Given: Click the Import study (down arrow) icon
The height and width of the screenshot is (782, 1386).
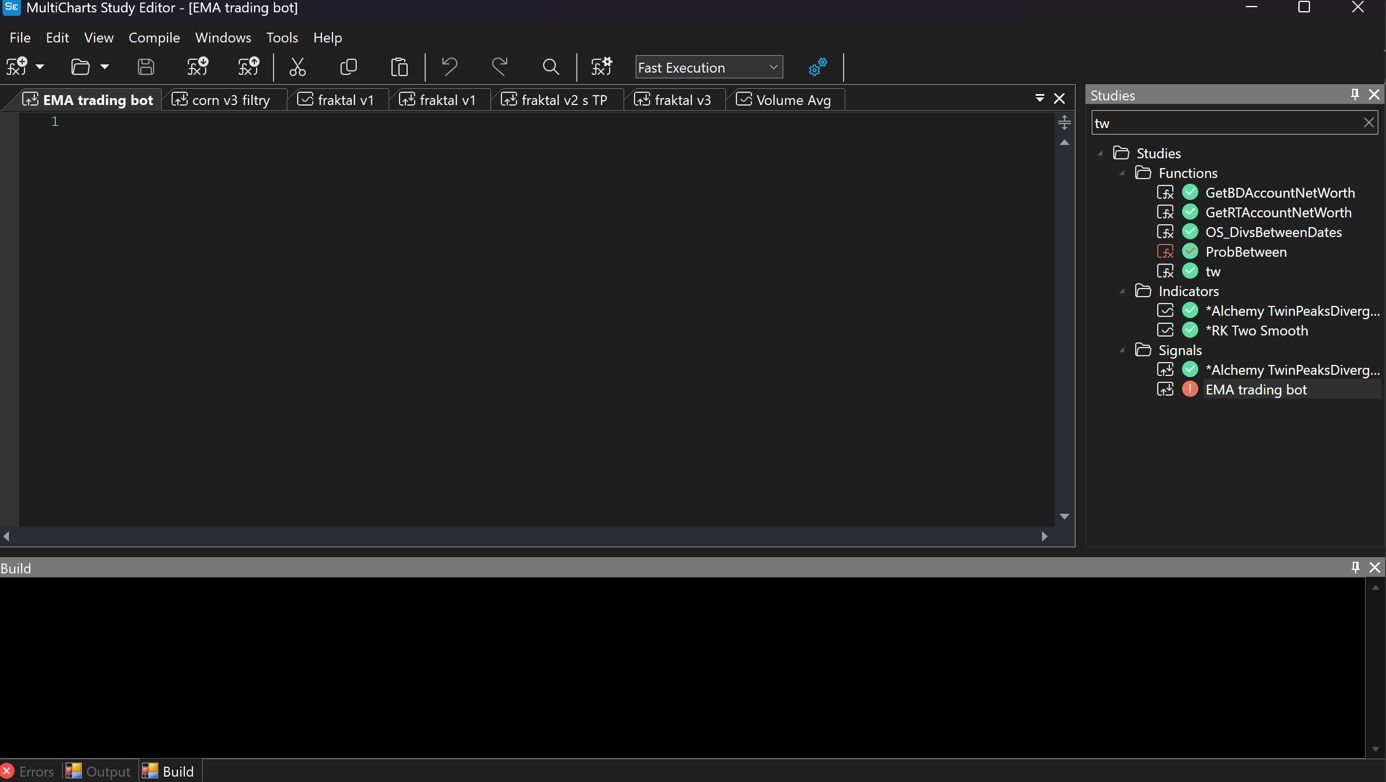Looking at the screenshot, I should pos(197,67).
